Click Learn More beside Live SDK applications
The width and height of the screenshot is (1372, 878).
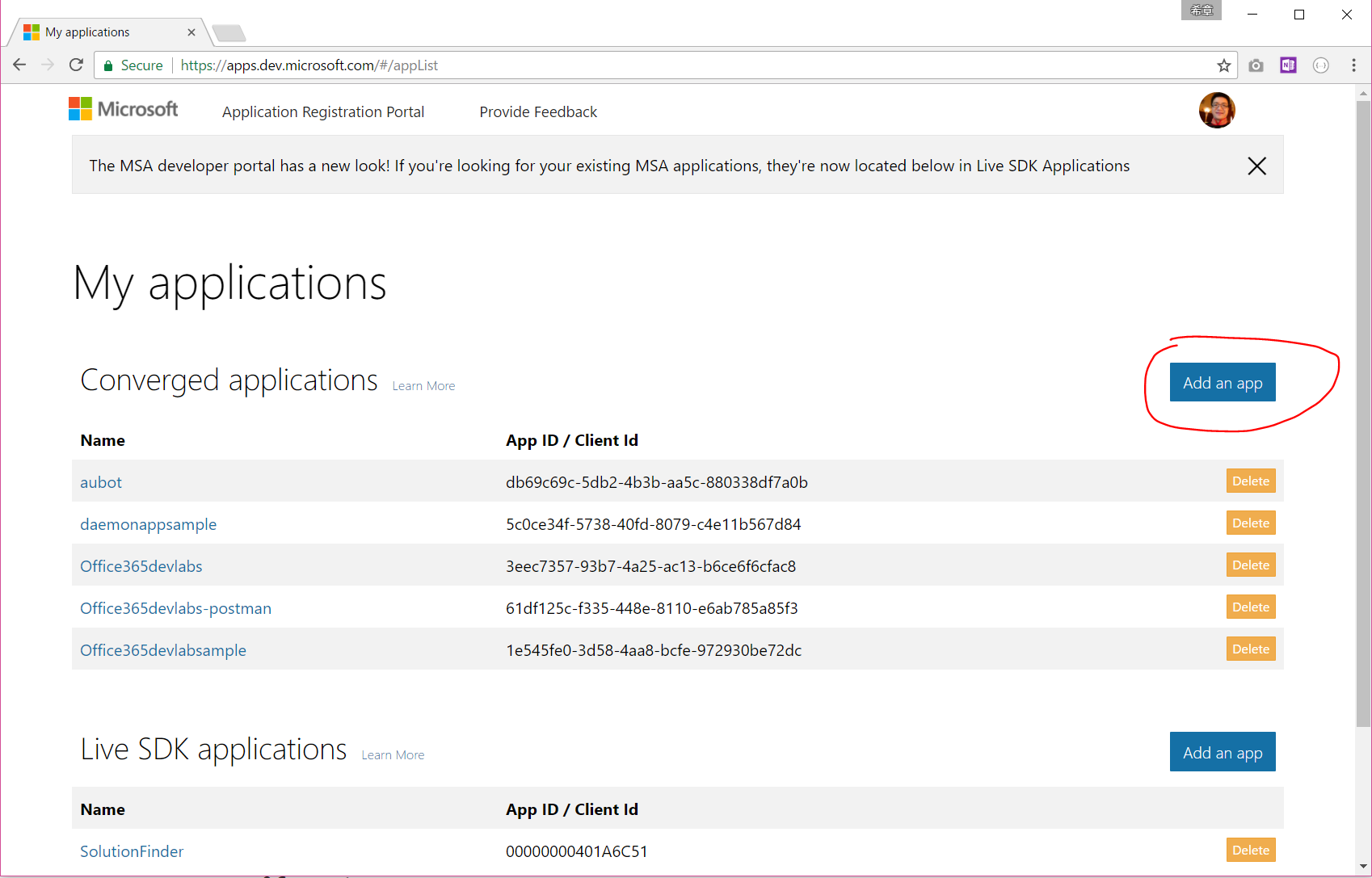click(x=393, y=755)
